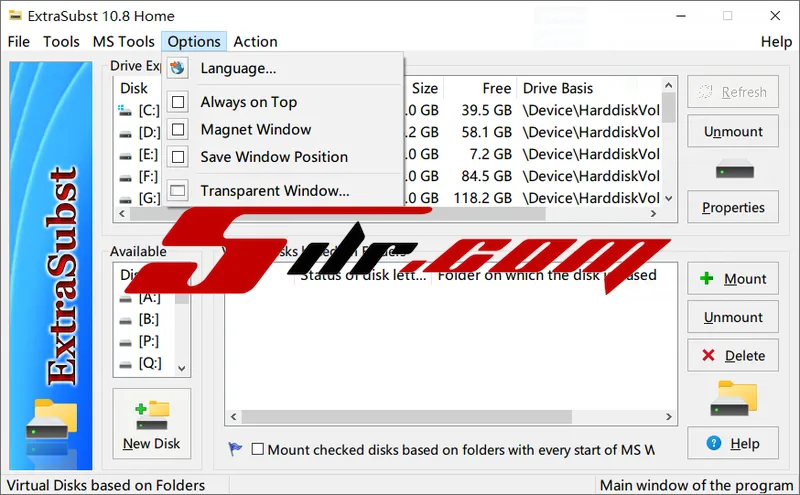Select the [A:] available letter icon
Viewport: 800px width, 495px height.
(126, 299)
